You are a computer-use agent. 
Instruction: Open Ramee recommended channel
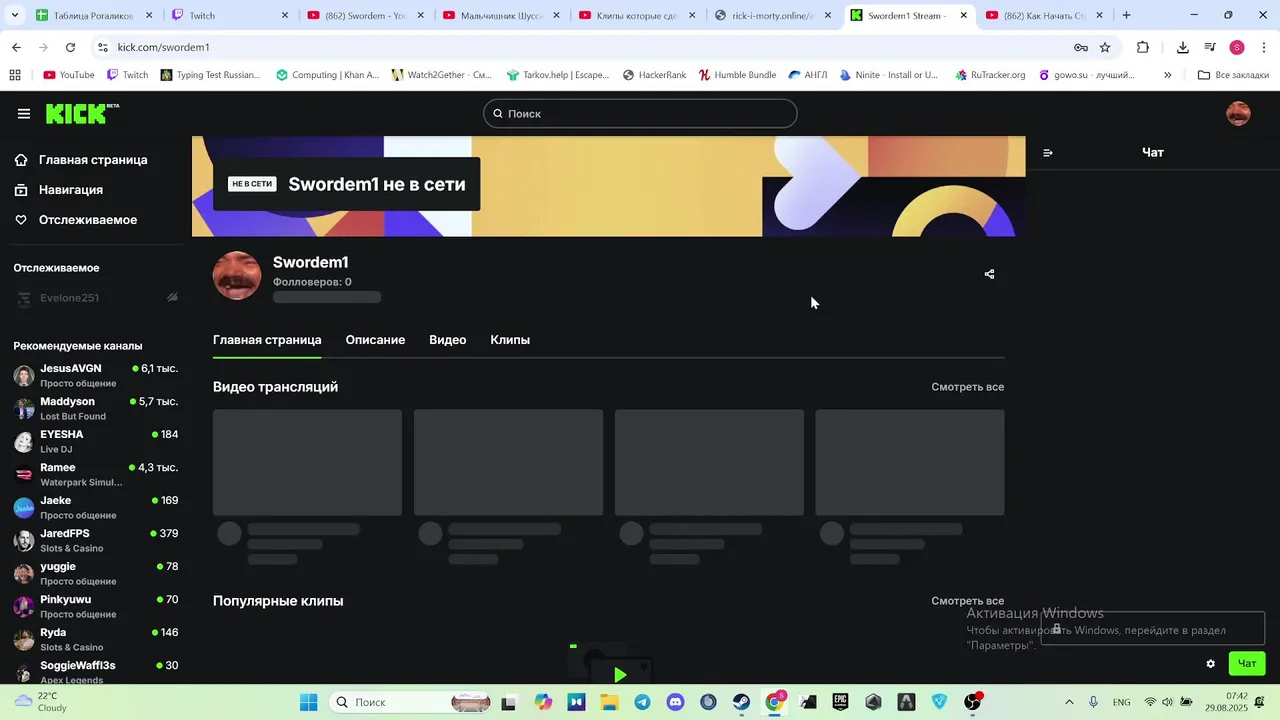(96, 475)
